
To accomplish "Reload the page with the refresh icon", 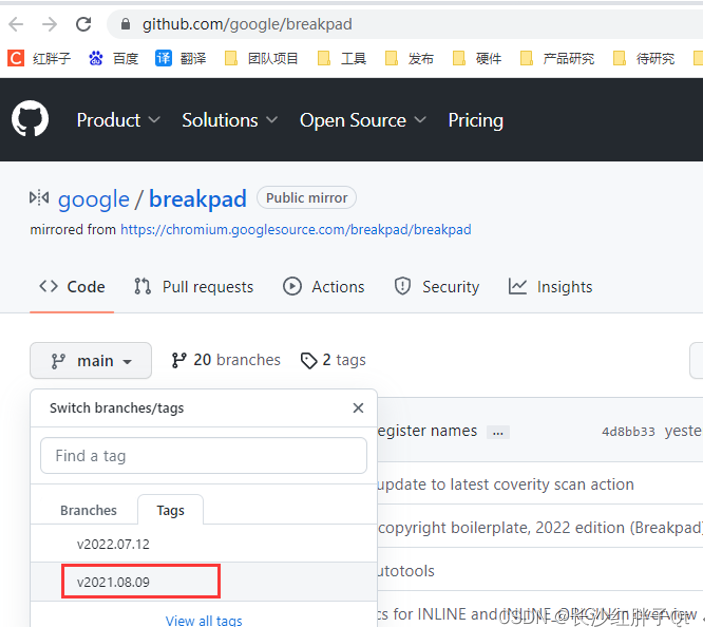I will [84, 24].
